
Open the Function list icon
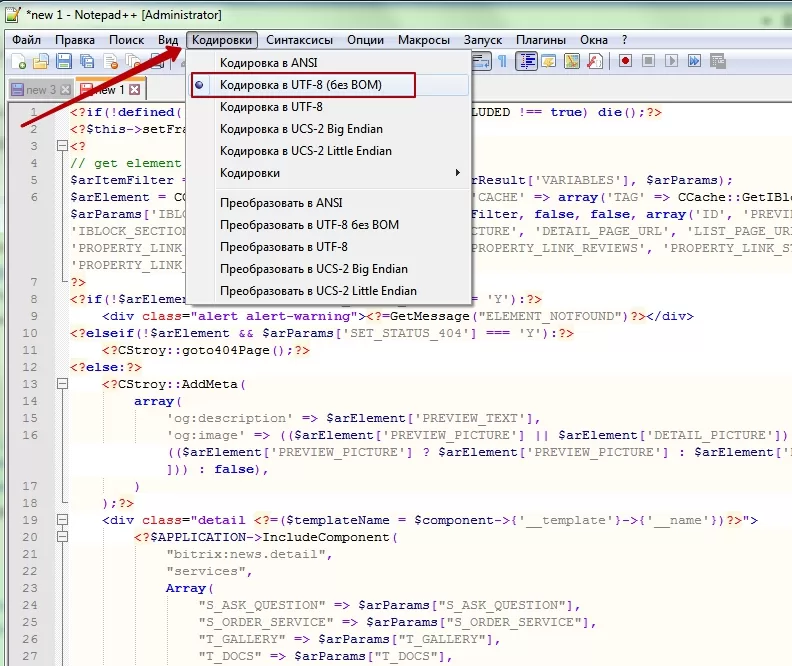pyautogui.click(x=595, y=62)
